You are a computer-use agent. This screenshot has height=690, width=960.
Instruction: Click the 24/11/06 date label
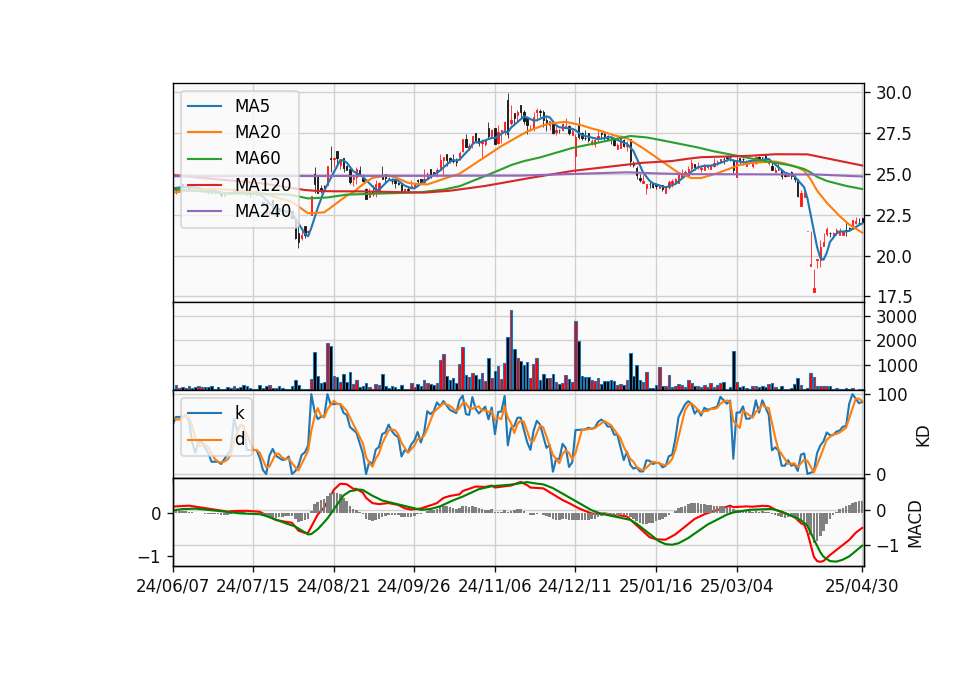point(495,586)
